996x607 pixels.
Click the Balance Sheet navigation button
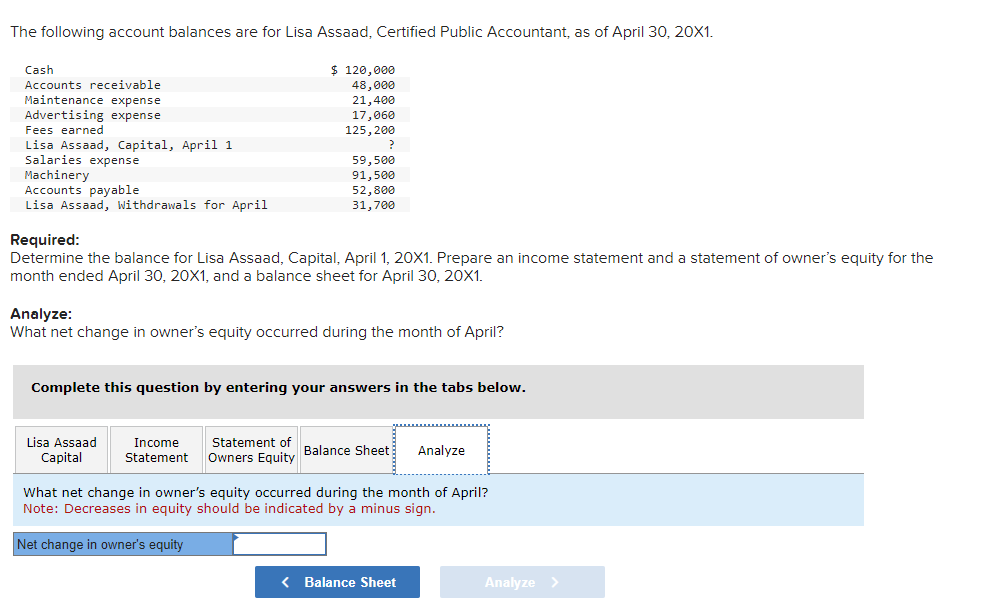pyautogui.click(x=337, y=582)
